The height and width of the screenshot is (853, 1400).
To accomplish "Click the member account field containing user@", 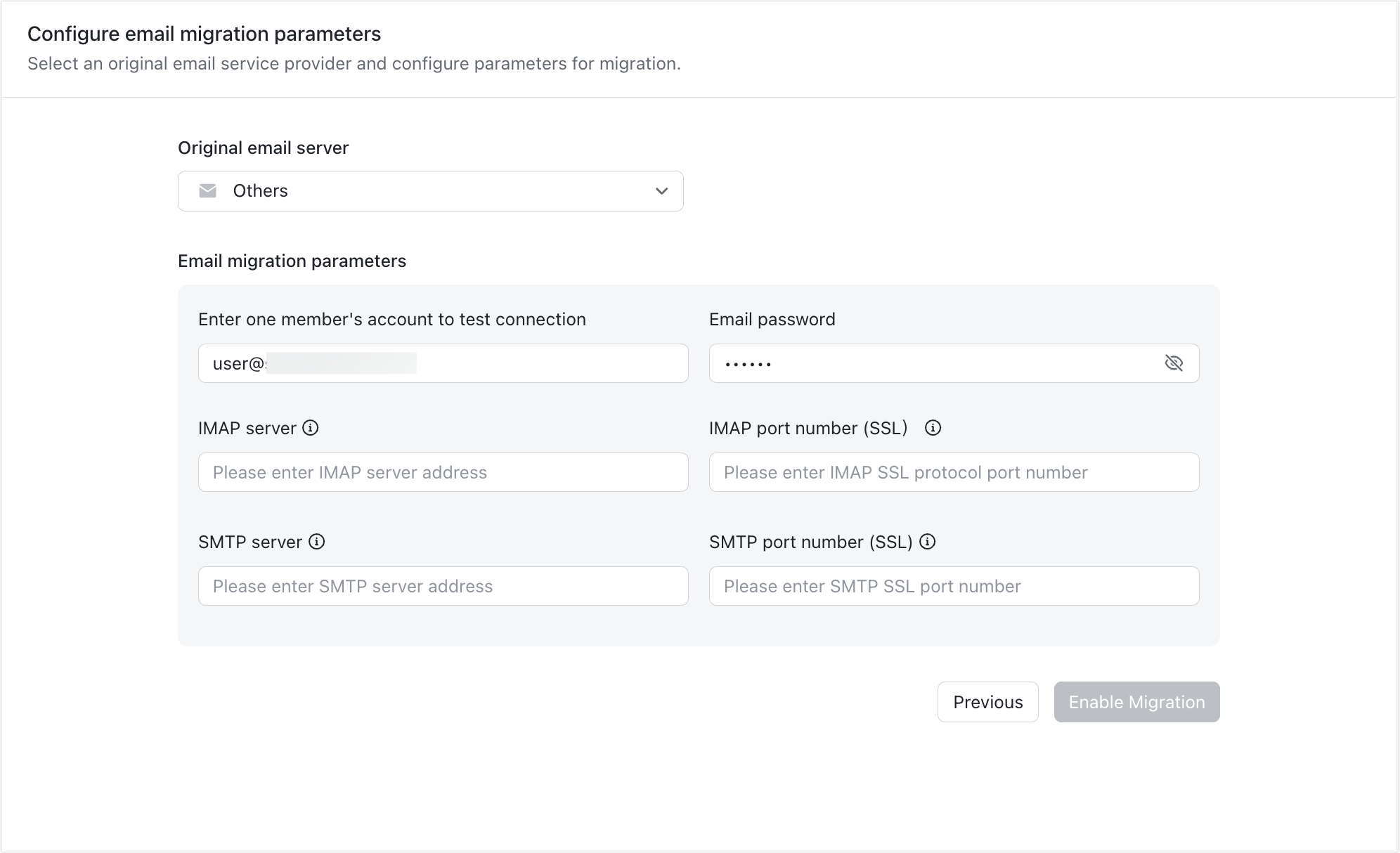I will coord(443,363).
